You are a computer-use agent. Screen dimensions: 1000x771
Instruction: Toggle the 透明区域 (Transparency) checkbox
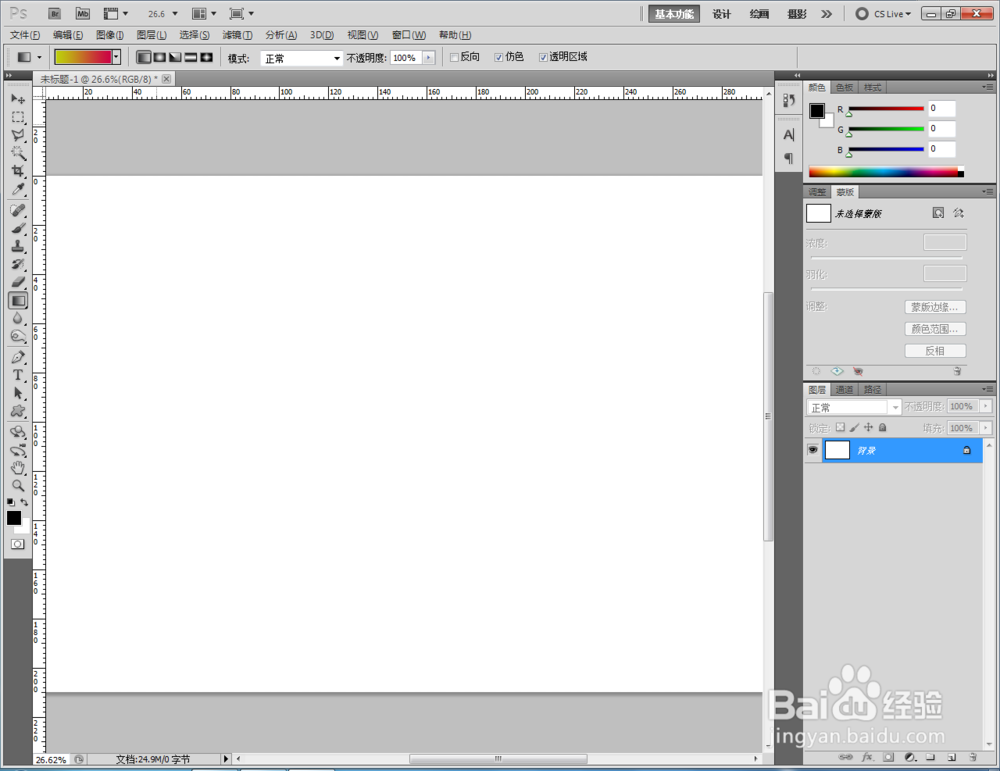(x=543, y=57)
